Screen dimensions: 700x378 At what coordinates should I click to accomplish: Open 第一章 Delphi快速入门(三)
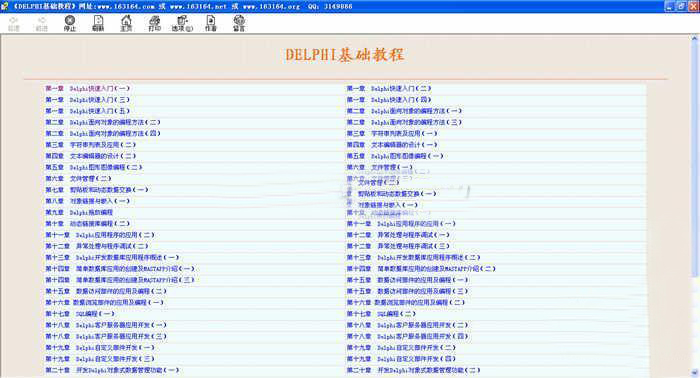[x=88, y=100]
